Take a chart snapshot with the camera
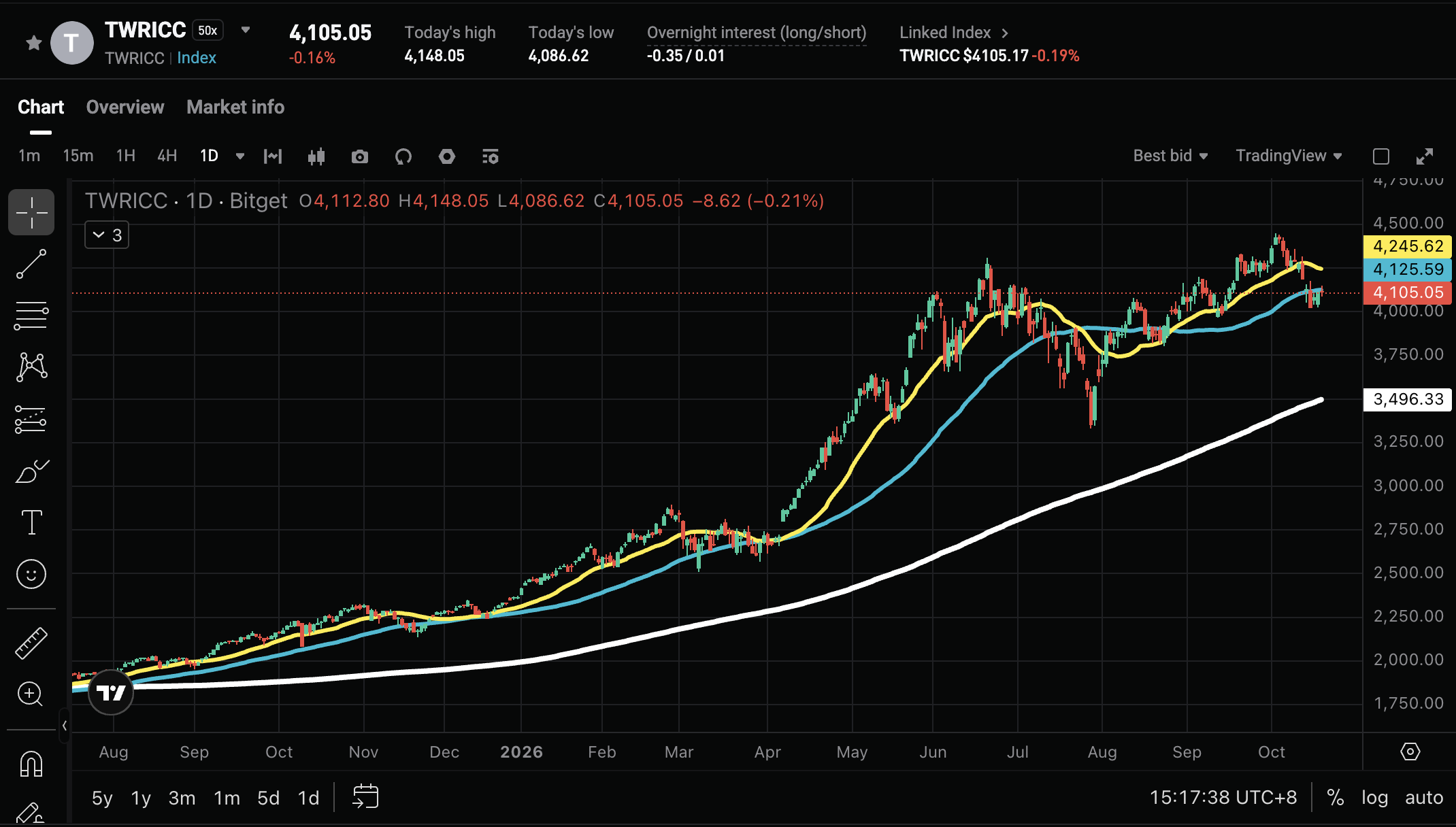1456x827 pixels. coord(360,157)
